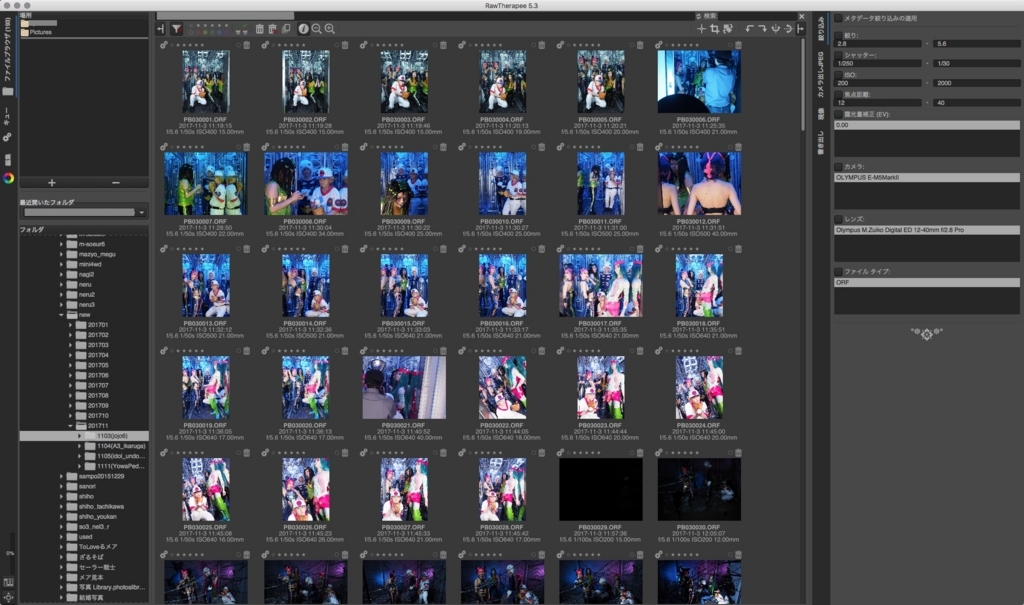
Task: Click the zoom in magnifier icon
Action: [x=330, y=29]
